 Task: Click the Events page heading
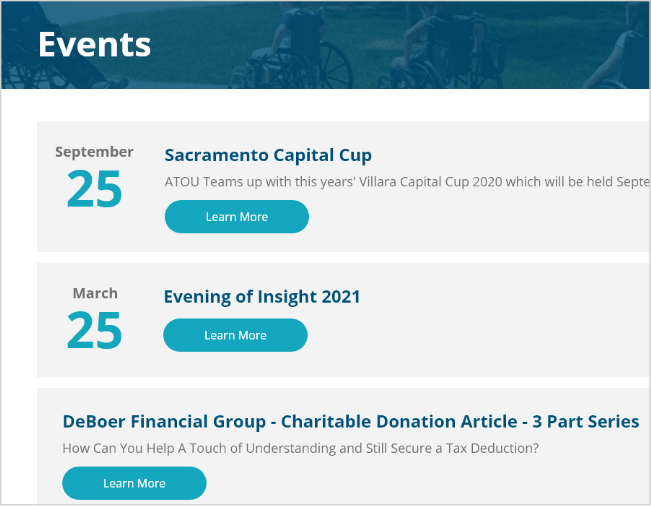(x=95, y=45)
